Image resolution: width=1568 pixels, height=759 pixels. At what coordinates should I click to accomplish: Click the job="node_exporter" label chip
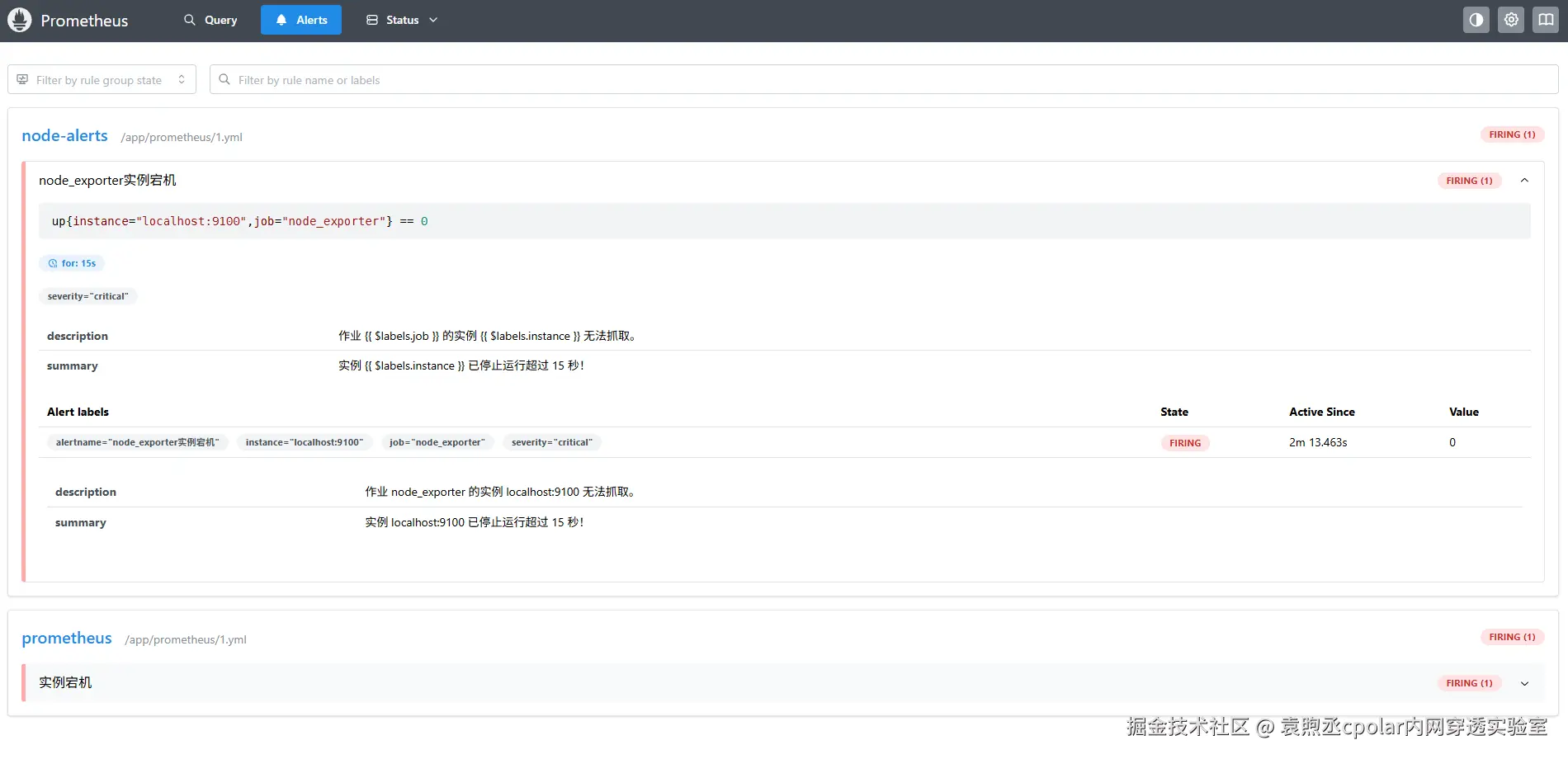tap(437, 442)
